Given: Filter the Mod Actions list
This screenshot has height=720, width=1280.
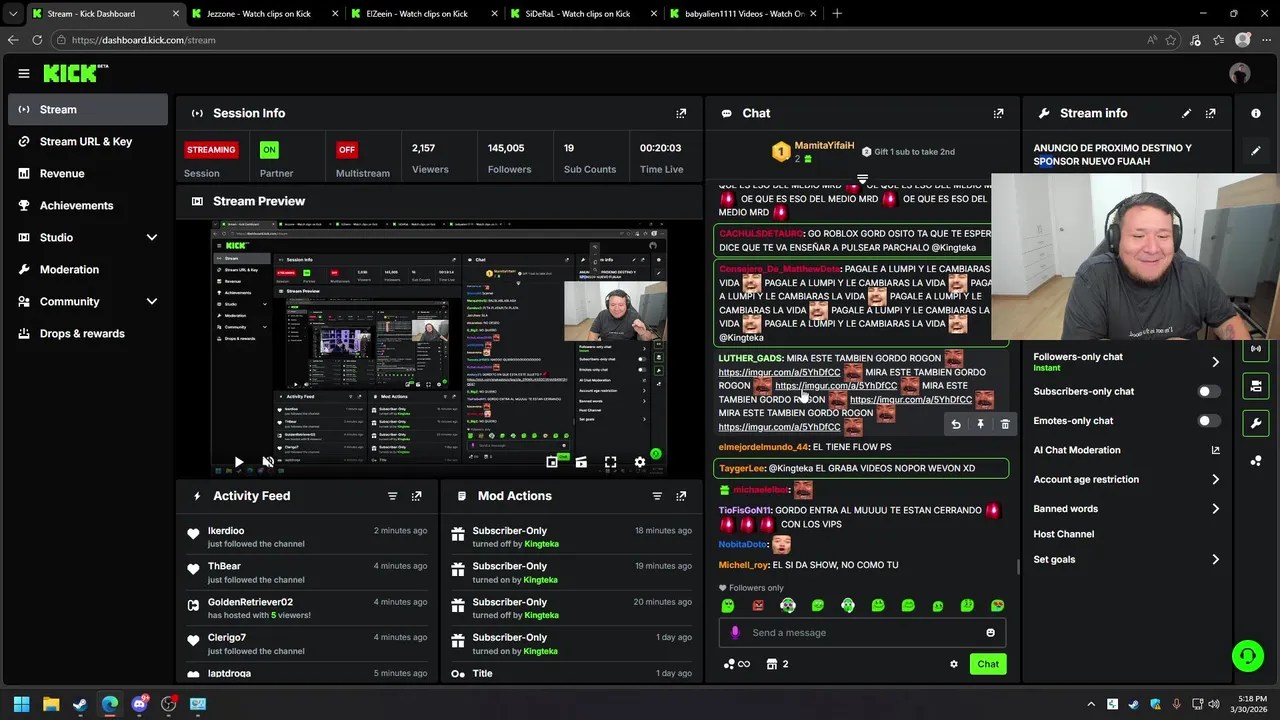Looking at the screenshot, I should pyautogui.click(x=657, y=496).
